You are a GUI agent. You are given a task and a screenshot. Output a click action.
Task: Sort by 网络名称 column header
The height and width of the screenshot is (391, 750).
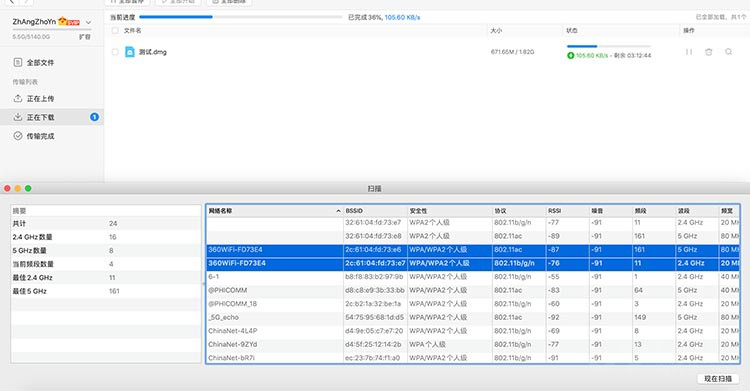click(x=275, y=211)
